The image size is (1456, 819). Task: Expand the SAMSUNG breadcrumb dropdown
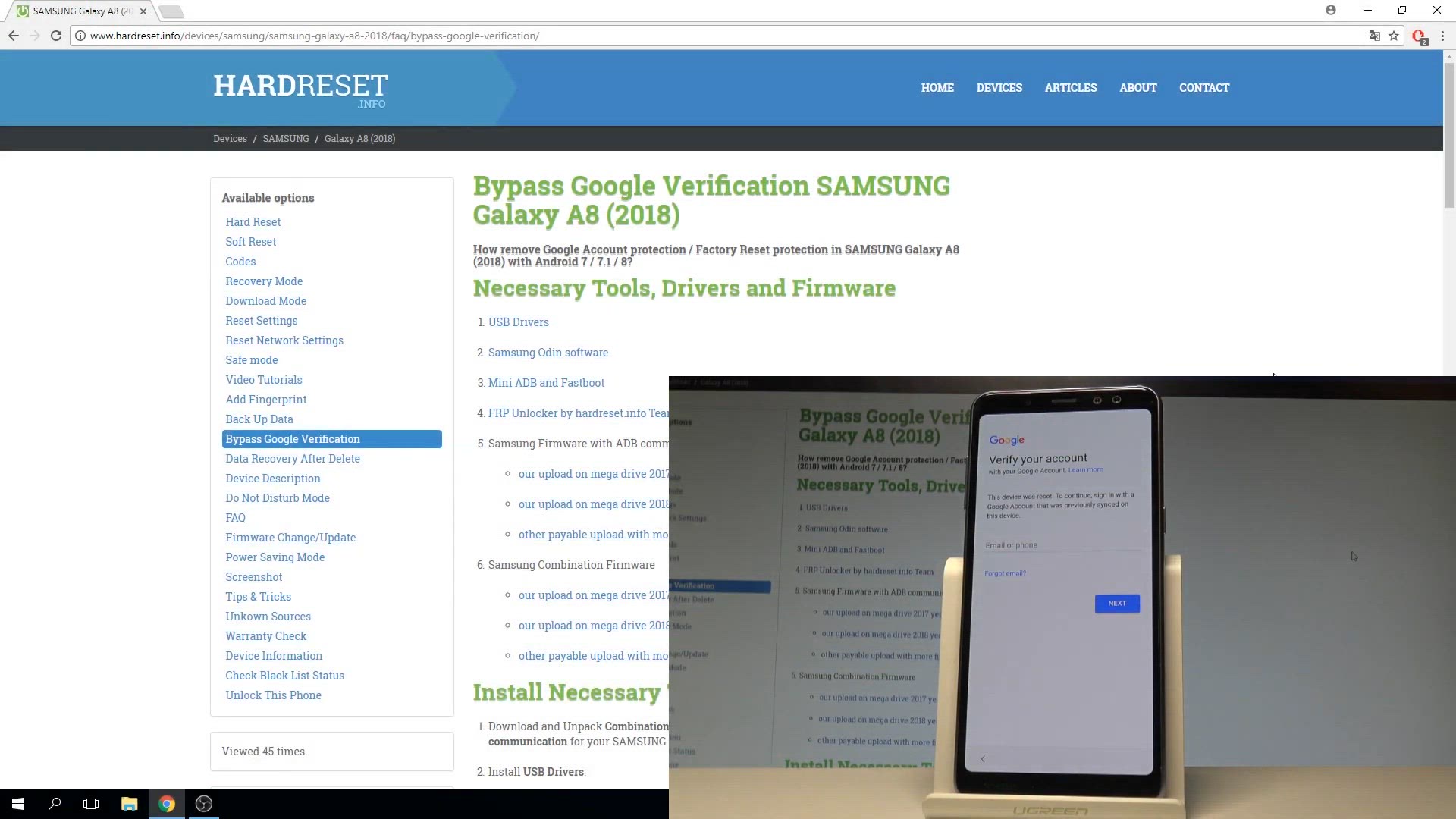pos(286,138)
